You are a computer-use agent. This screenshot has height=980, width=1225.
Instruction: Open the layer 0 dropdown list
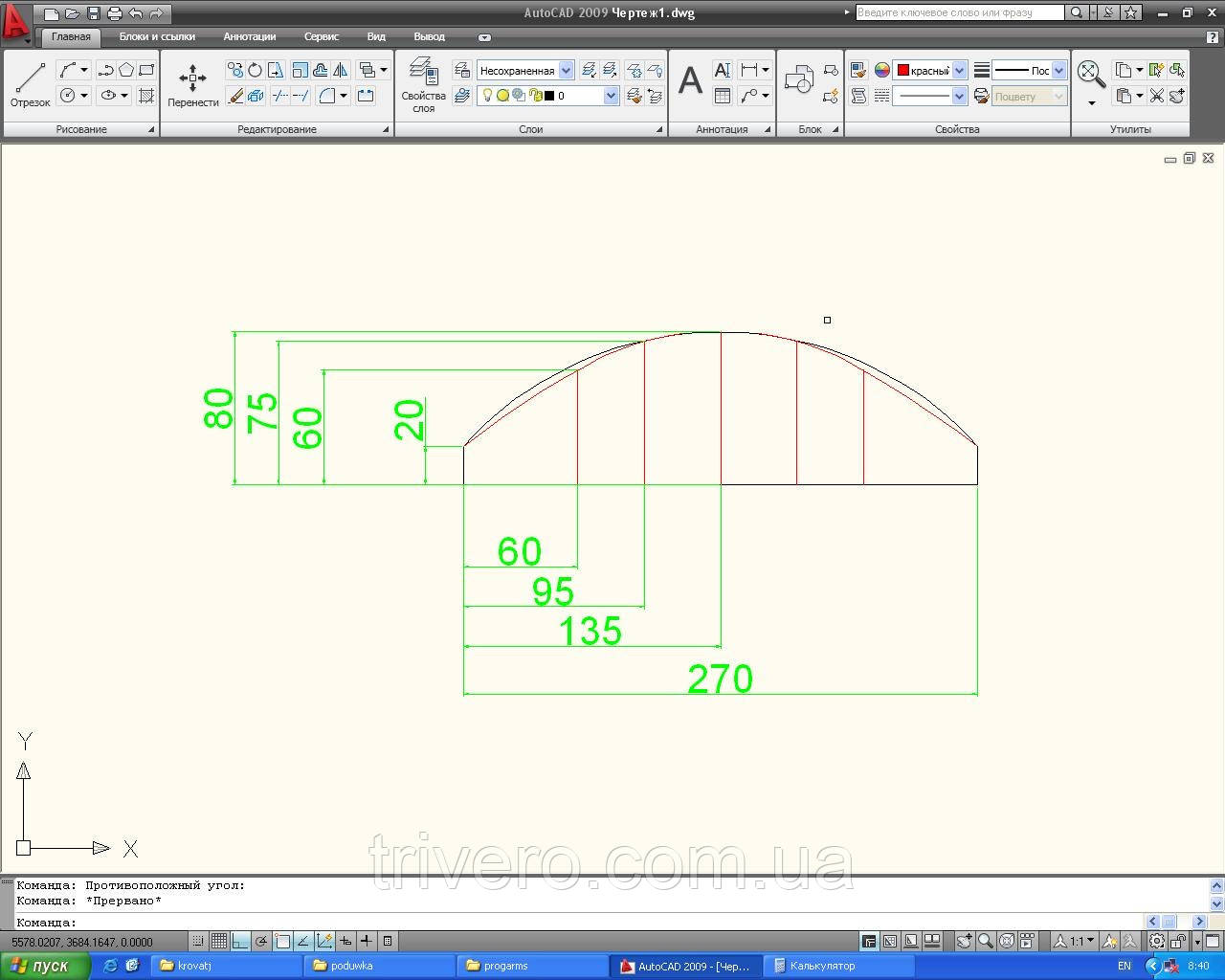coord(612,96)
